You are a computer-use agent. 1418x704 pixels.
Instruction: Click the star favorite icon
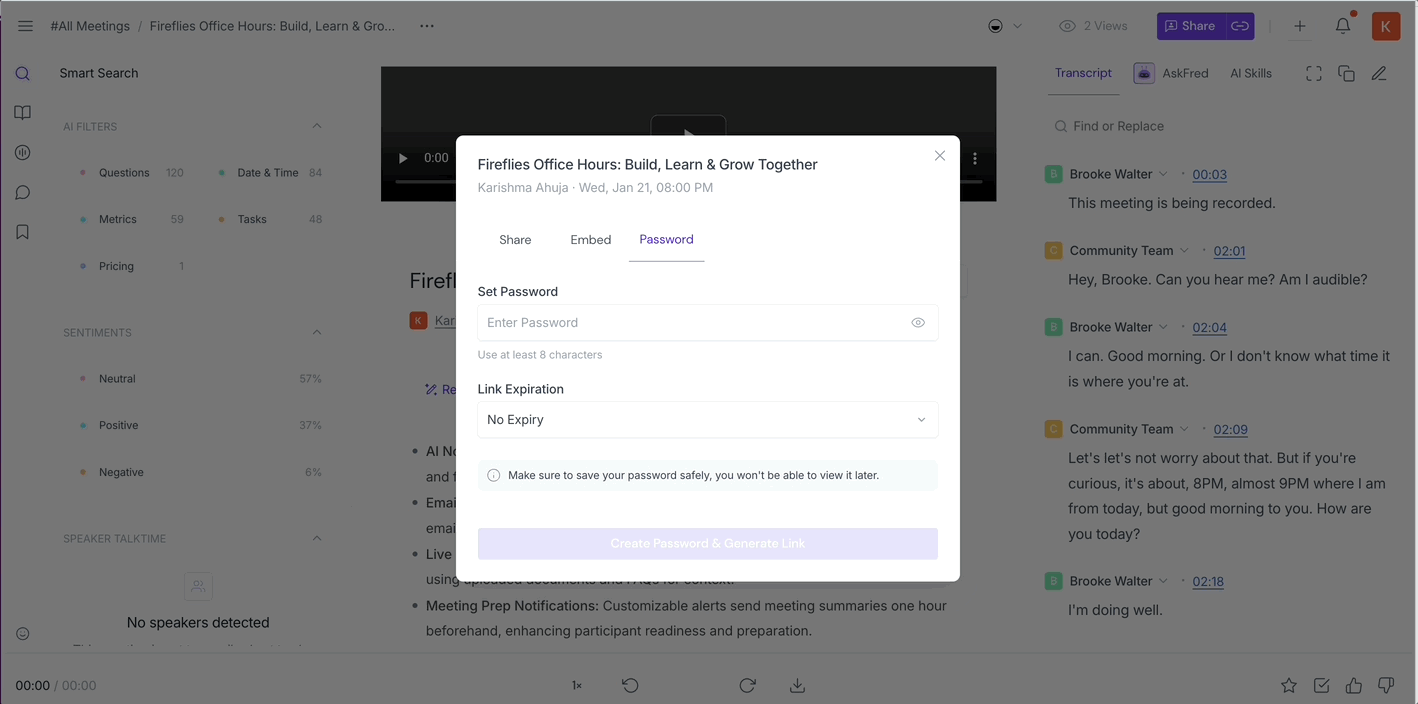pos(1289,685)
